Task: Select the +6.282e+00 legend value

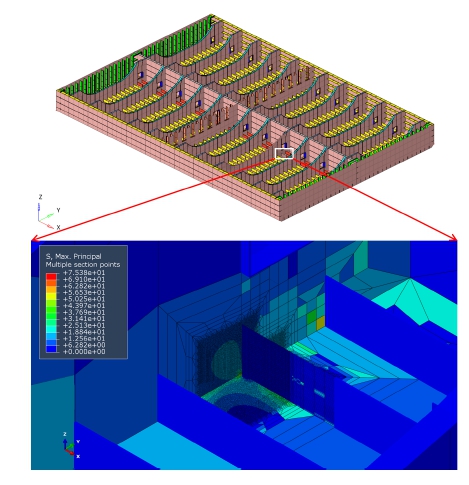Action: click(x=84, y=345)
